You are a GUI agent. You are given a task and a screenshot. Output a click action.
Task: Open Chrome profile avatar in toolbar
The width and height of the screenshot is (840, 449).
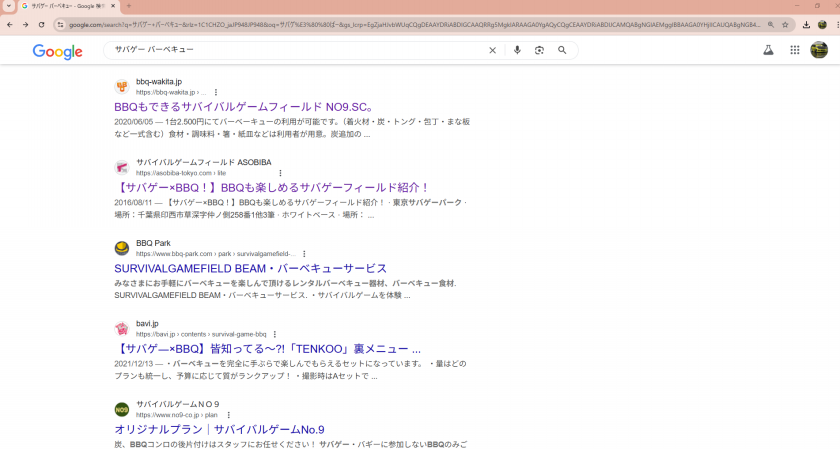pyautogui.click(x=822, y=25)
